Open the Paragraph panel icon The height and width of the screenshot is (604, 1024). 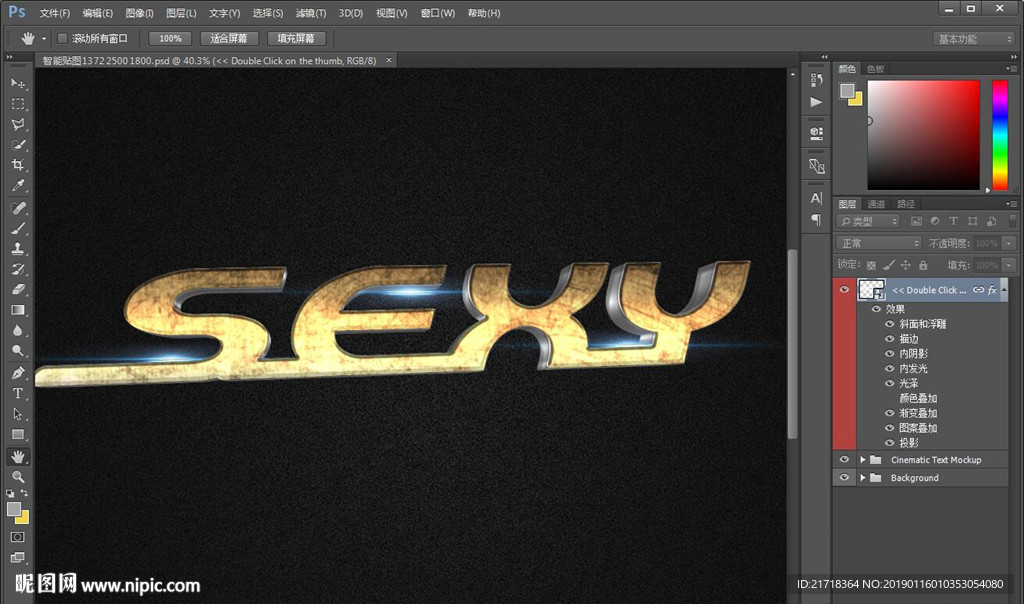click(x=816, y=219)
